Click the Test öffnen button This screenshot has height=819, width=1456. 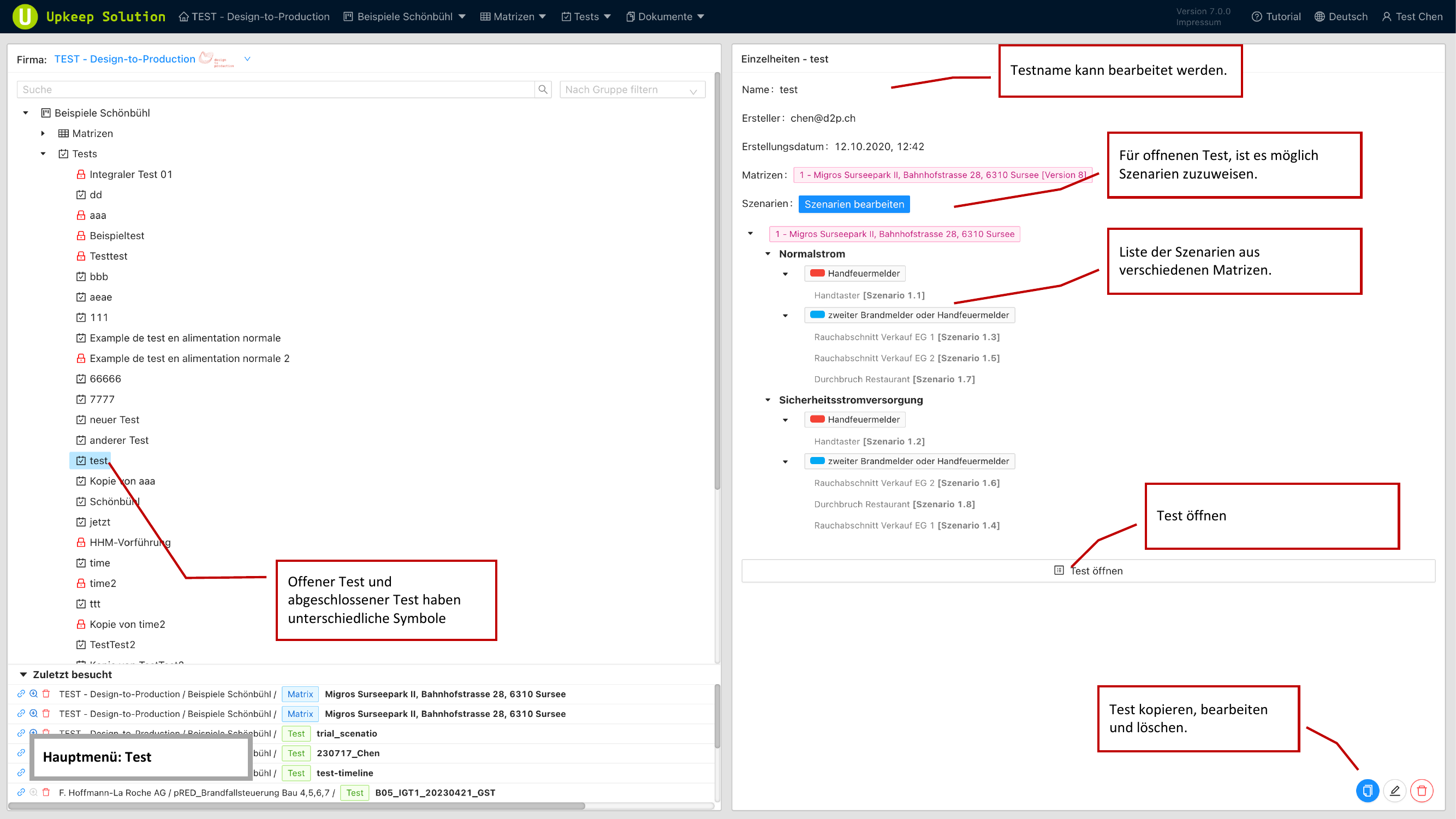(1087, 571)
